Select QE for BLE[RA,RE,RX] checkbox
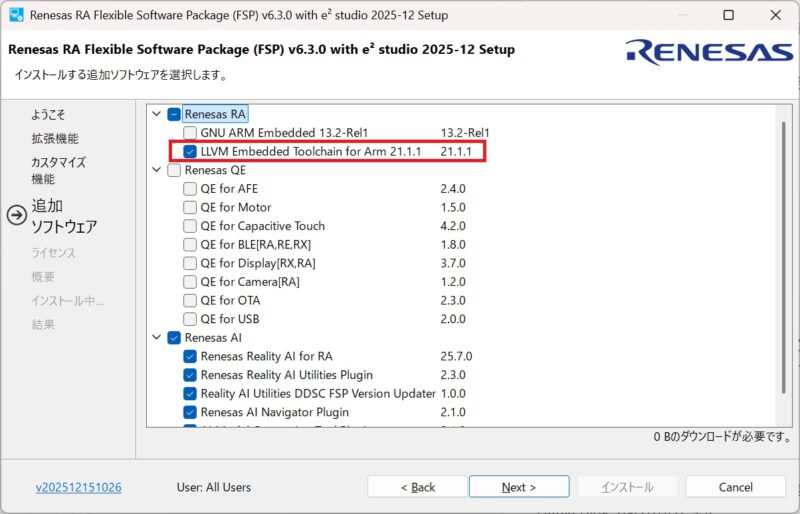The width and height of the screenshot is (800, 514). (x=190, y=245)
